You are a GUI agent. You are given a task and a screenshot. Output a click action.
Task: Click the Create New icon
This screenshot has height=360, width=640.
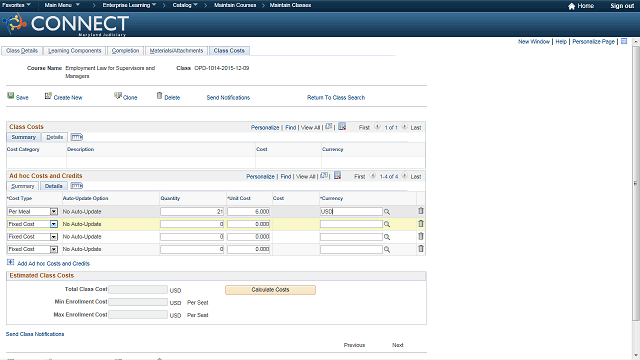[48, 96]
